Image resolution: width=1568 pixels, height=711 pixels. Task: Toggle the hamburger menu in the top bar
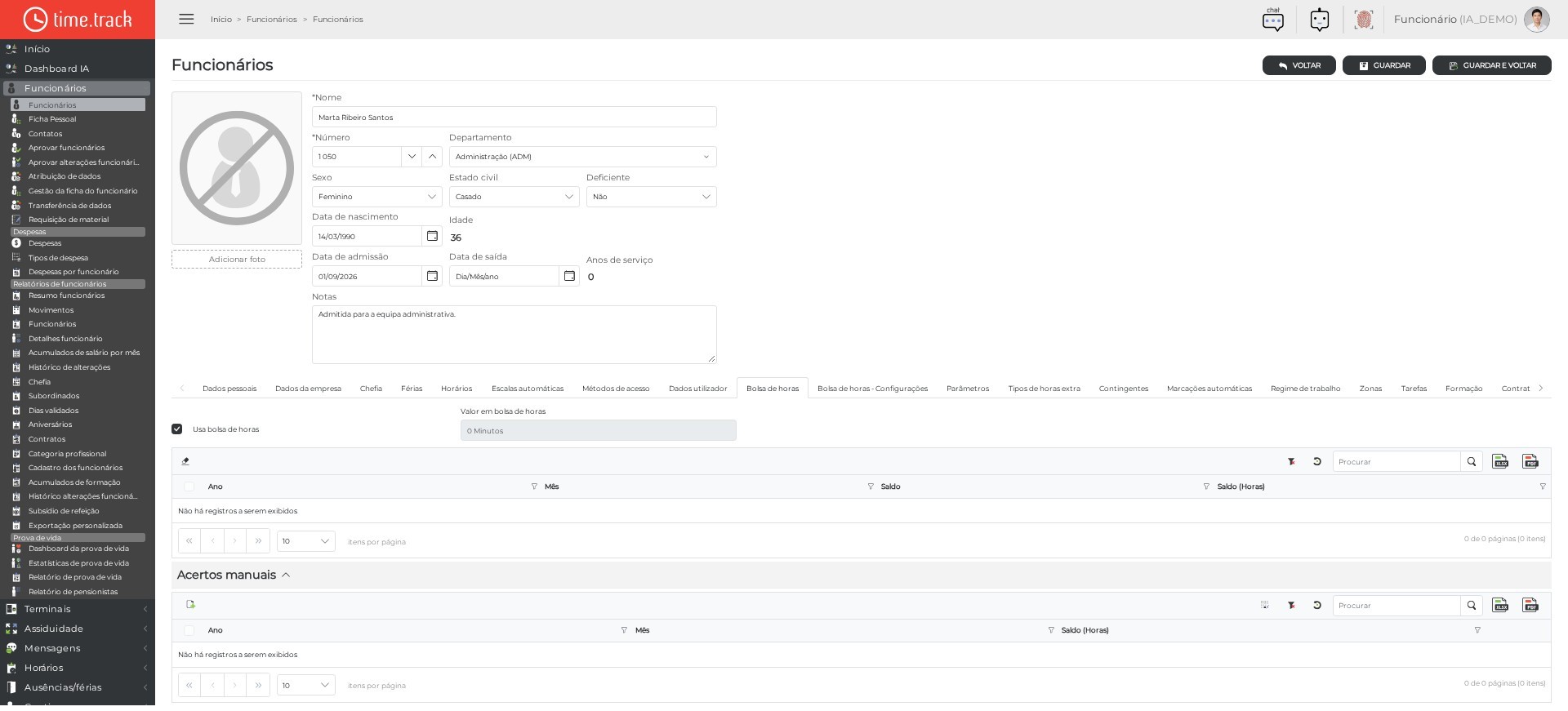pyautogui.click(x=186, y=19)
